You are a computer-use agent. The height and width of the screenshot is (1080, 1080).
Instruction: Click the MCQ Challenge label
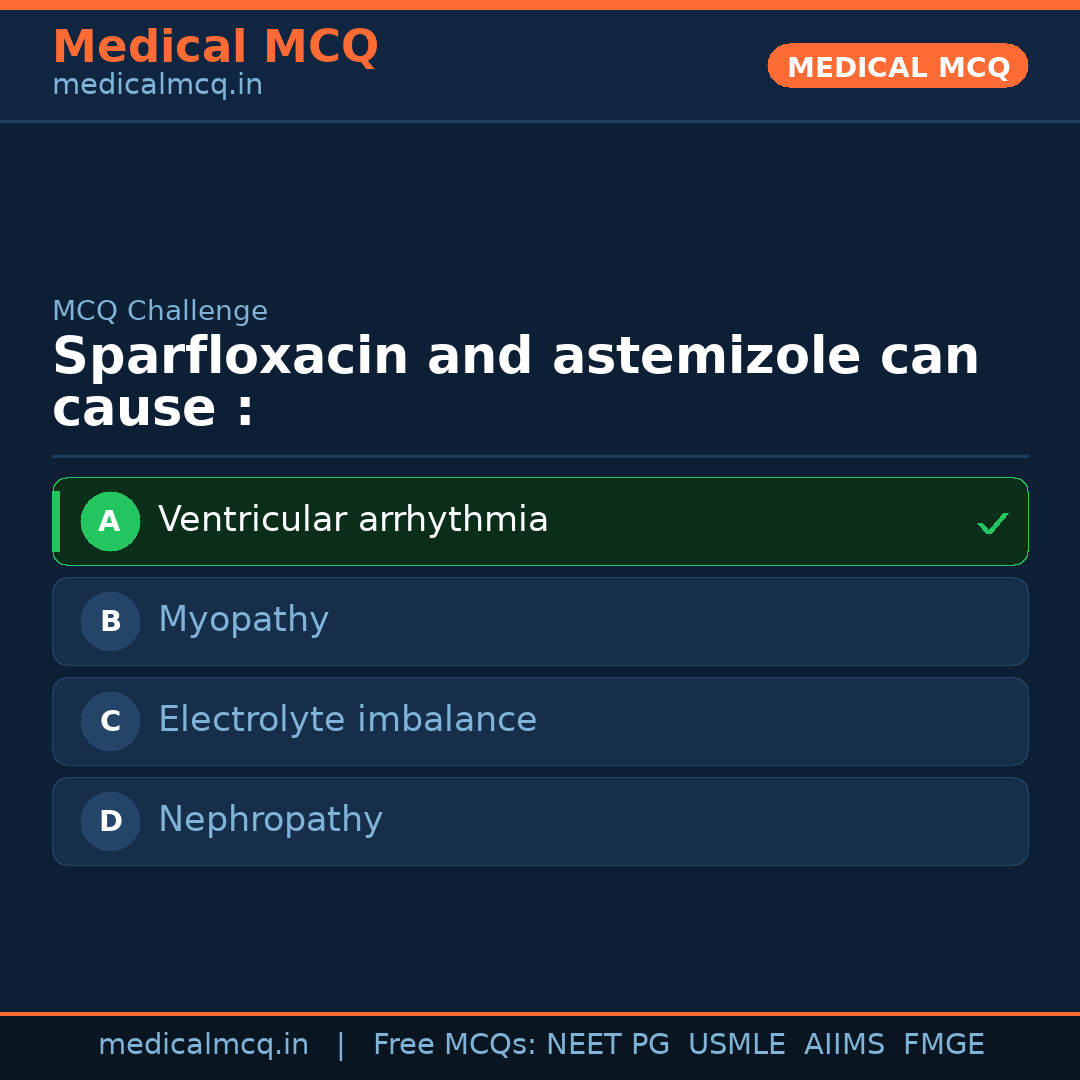tap(160, 311)
